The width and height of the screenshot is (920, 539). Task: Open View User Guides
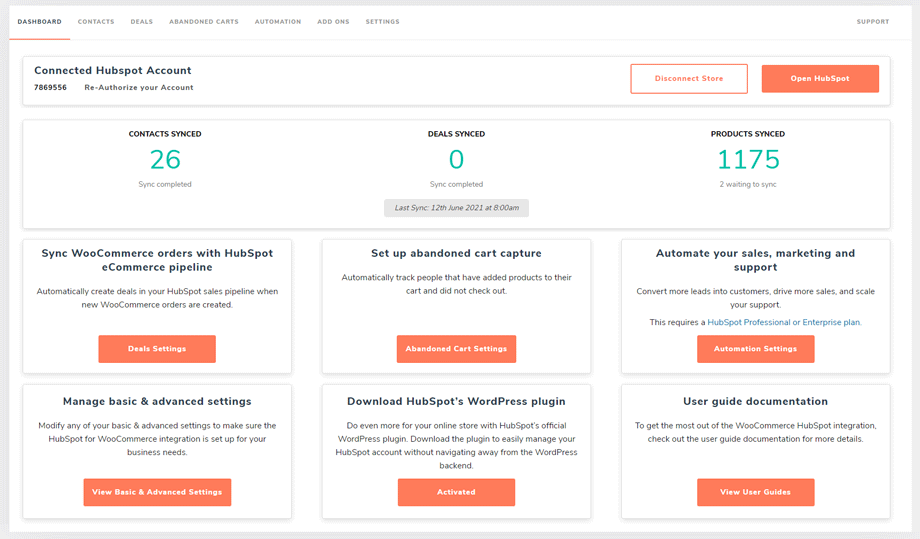[x=755, y=492]
